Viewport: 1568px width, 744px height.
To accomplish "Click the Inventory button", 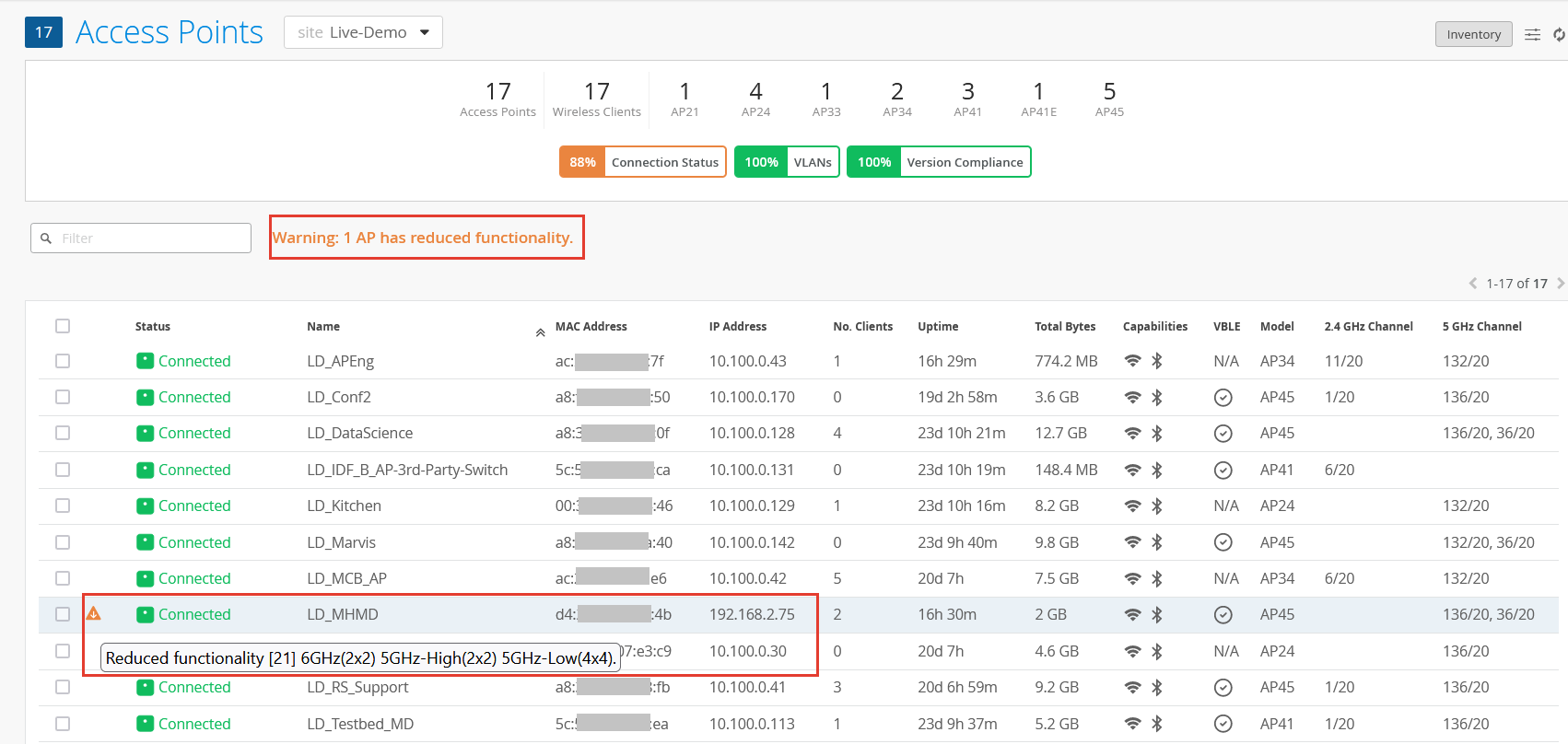I will 1473,34.
